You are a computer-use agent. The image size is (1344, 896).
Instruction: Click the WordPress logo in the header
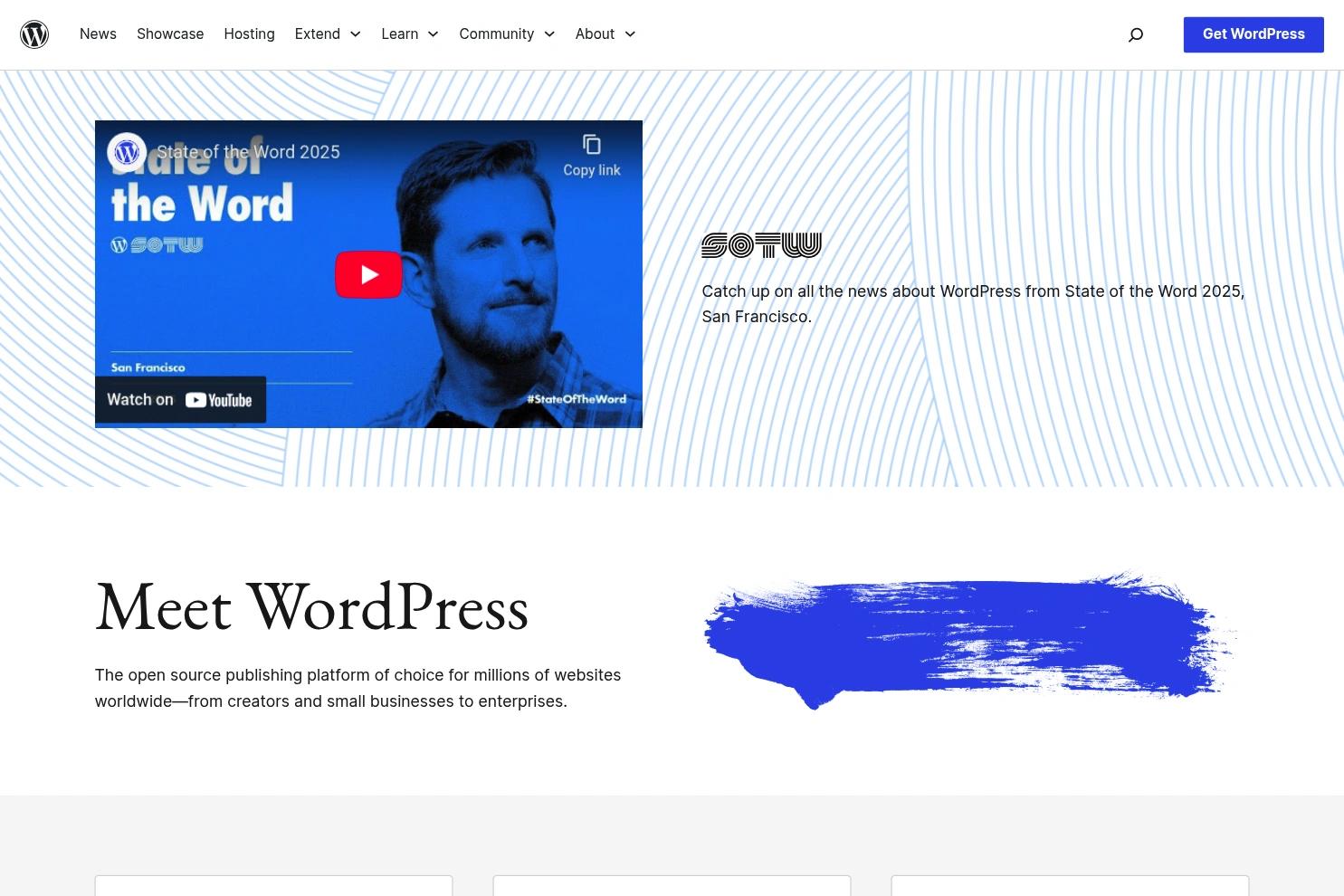pos(34,34)
